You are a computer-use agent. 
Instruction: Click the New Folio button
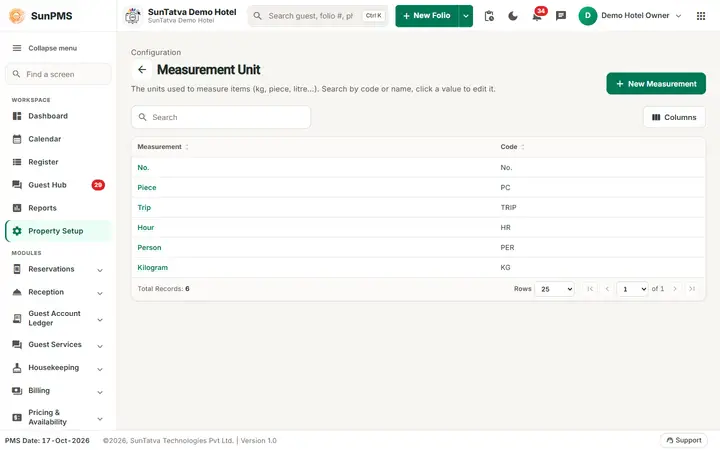tap(427, 16)
